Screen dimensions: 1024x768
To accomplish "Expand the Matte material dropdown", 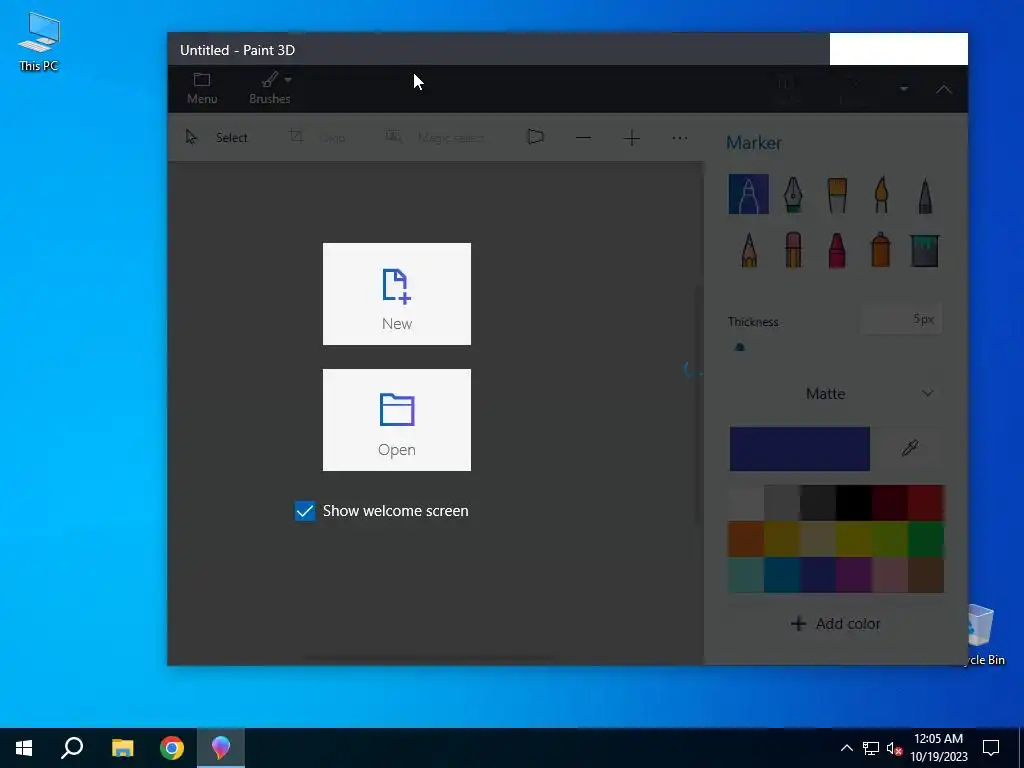I will coord(870,394).
